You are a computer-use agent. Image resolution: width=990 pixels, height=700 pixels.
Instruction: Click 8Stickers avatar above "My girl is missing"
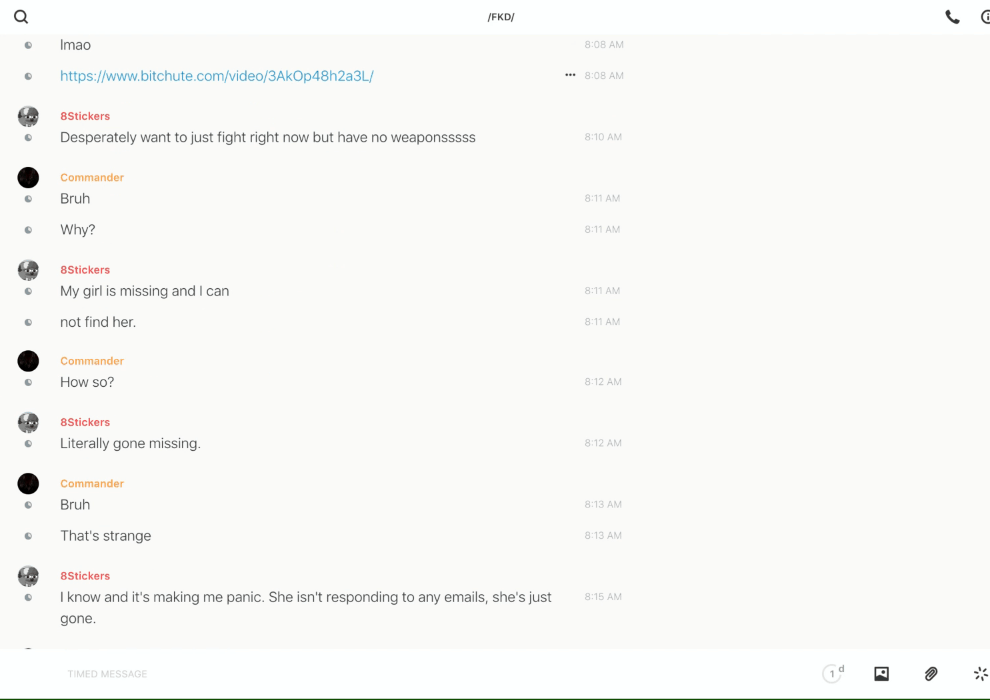(28, 270)
